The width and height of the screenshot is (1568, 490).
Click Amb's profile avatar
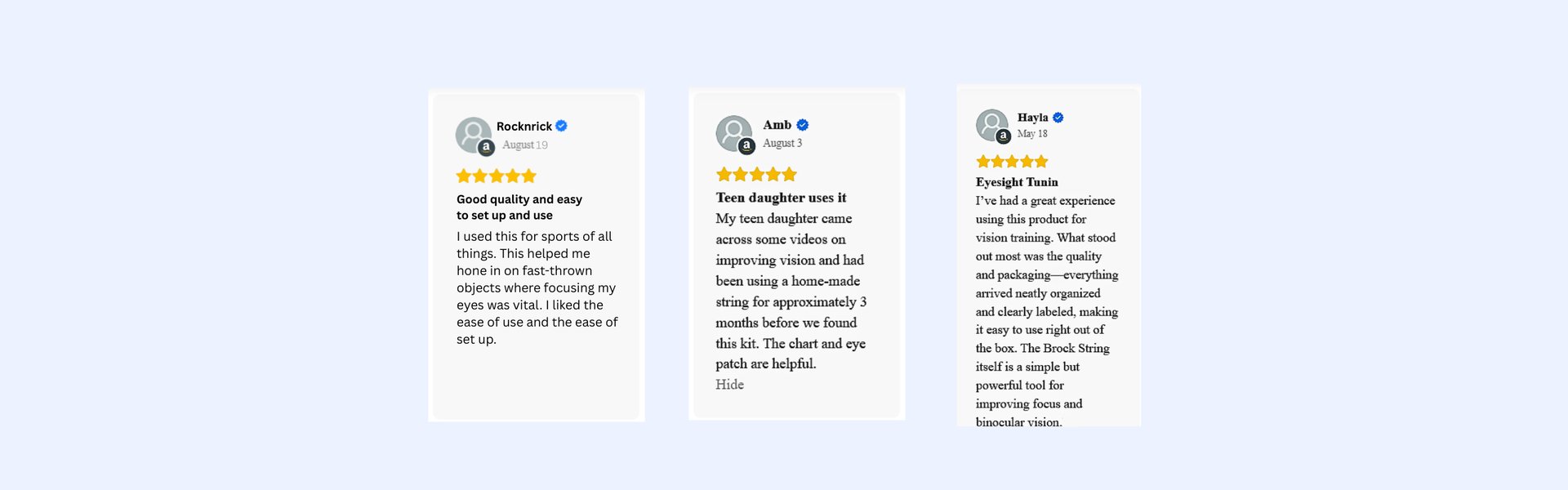click(x=733, y=133)
